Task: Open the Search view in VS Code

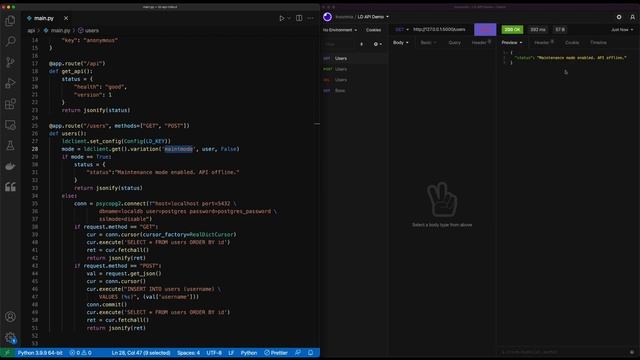Action: tap(11, 41)
